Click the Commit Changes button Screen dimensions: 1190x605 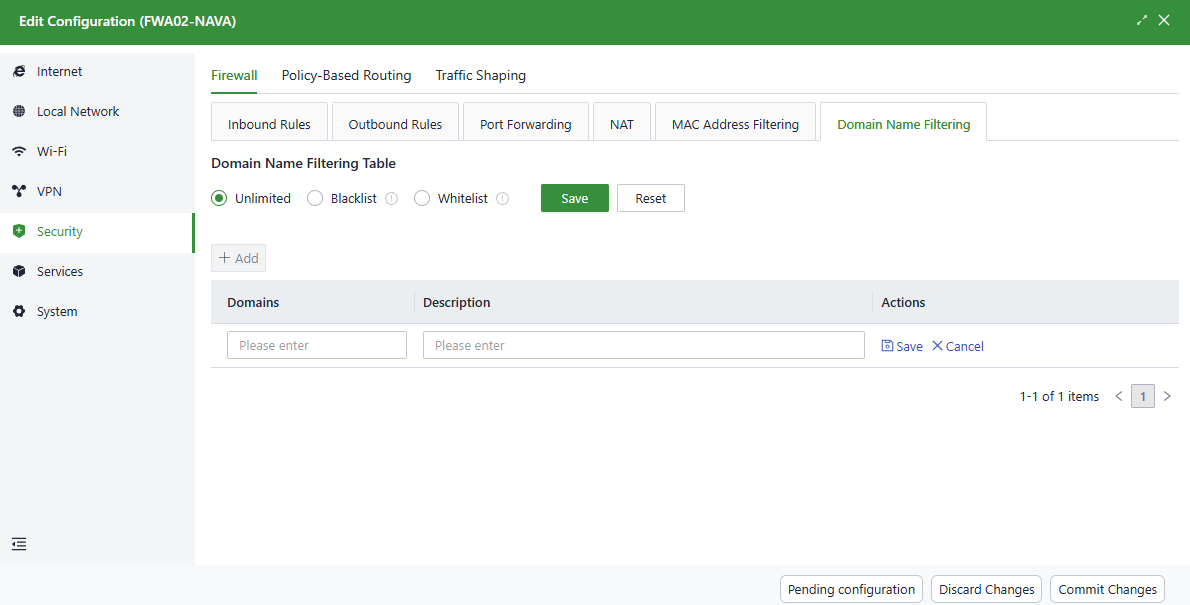[x=1107, y=590]
